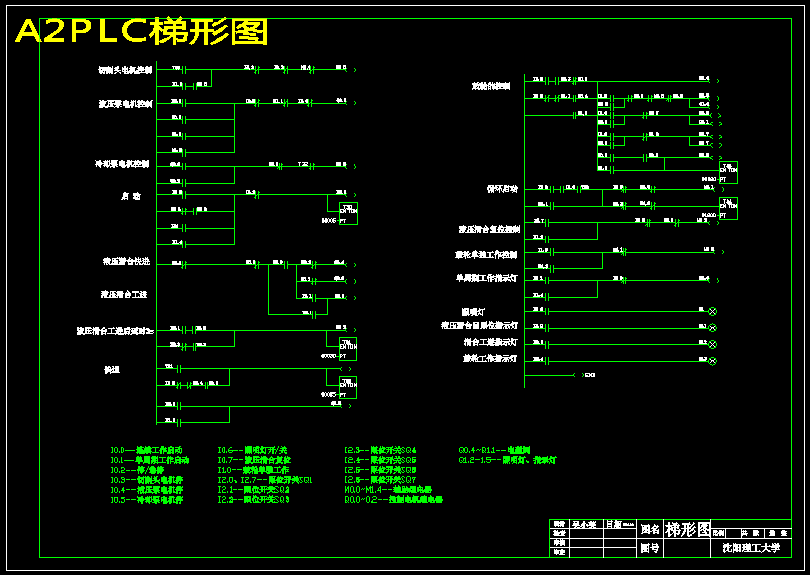Click the label '滚轮工作指示灯'
Viewport: 810px width, 575px height.
click(490, 358)
